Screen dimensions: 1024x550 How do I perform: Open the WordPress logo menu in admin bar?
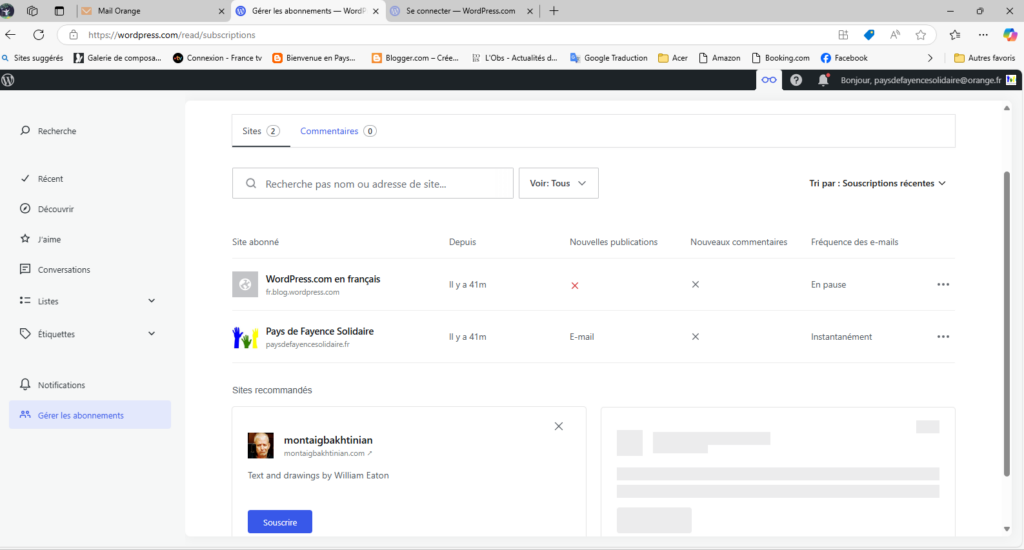9,80
